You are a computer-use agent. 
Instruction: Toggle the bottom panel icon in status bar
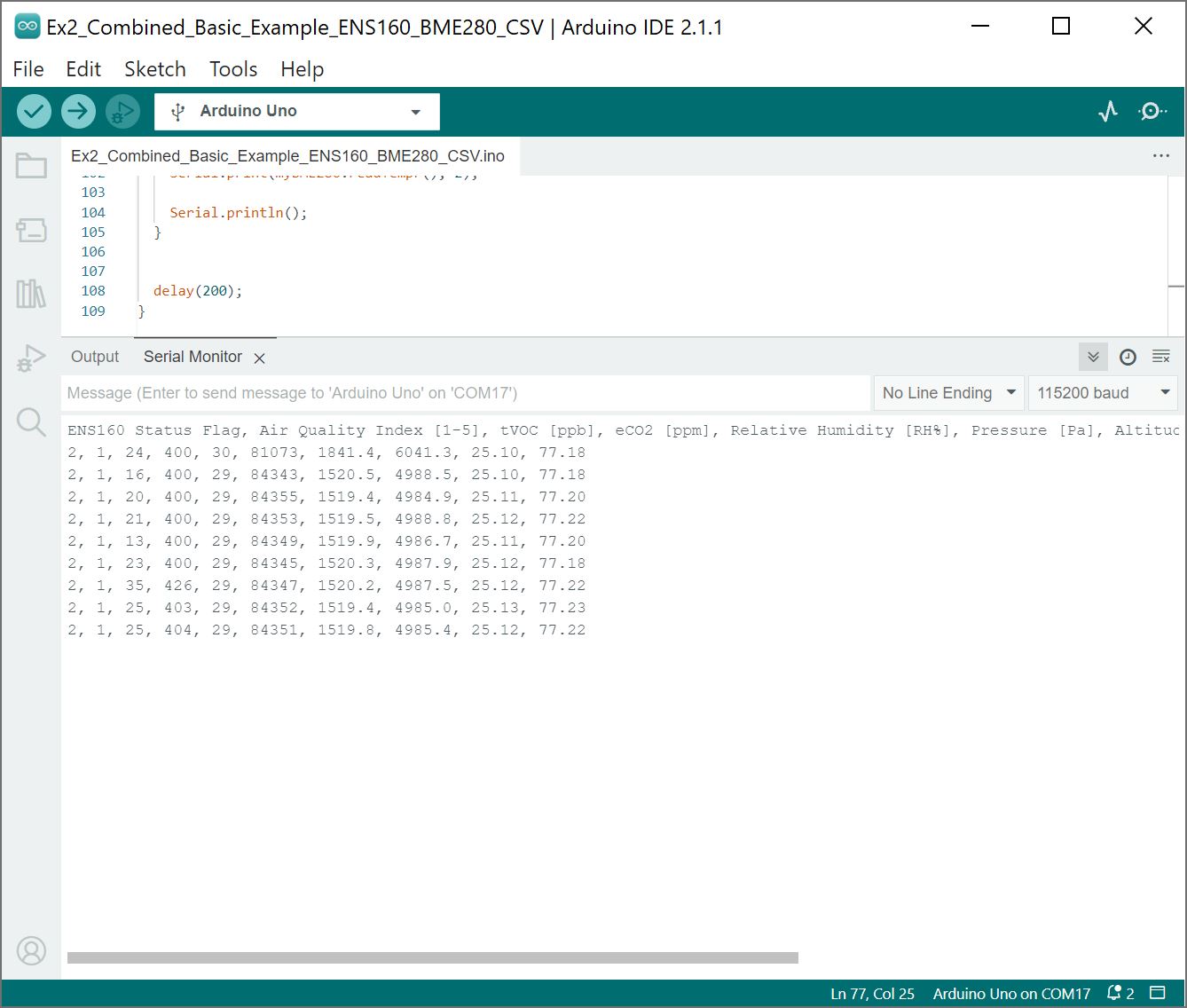(1158, 993)
